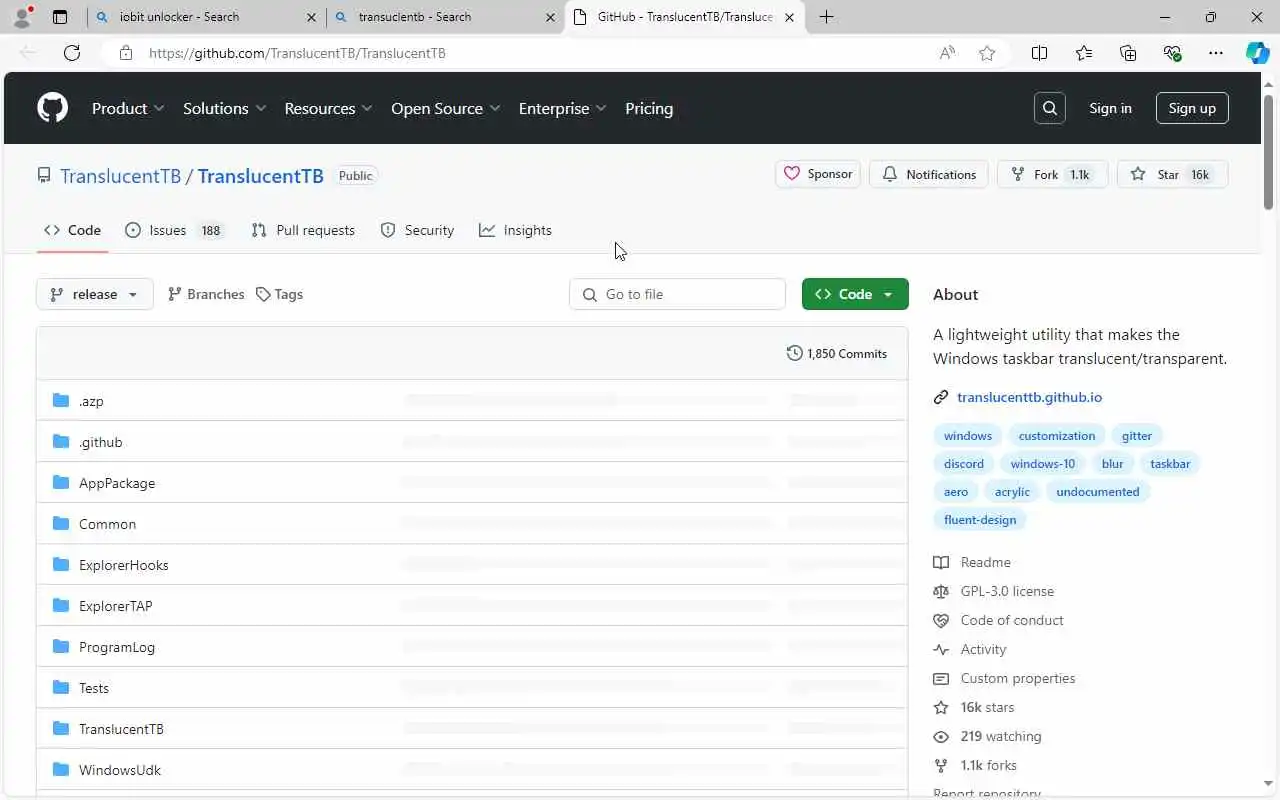Open the translucenttb.github.io website link
The image size is (1280, 800).
(x=1029, y=397)
